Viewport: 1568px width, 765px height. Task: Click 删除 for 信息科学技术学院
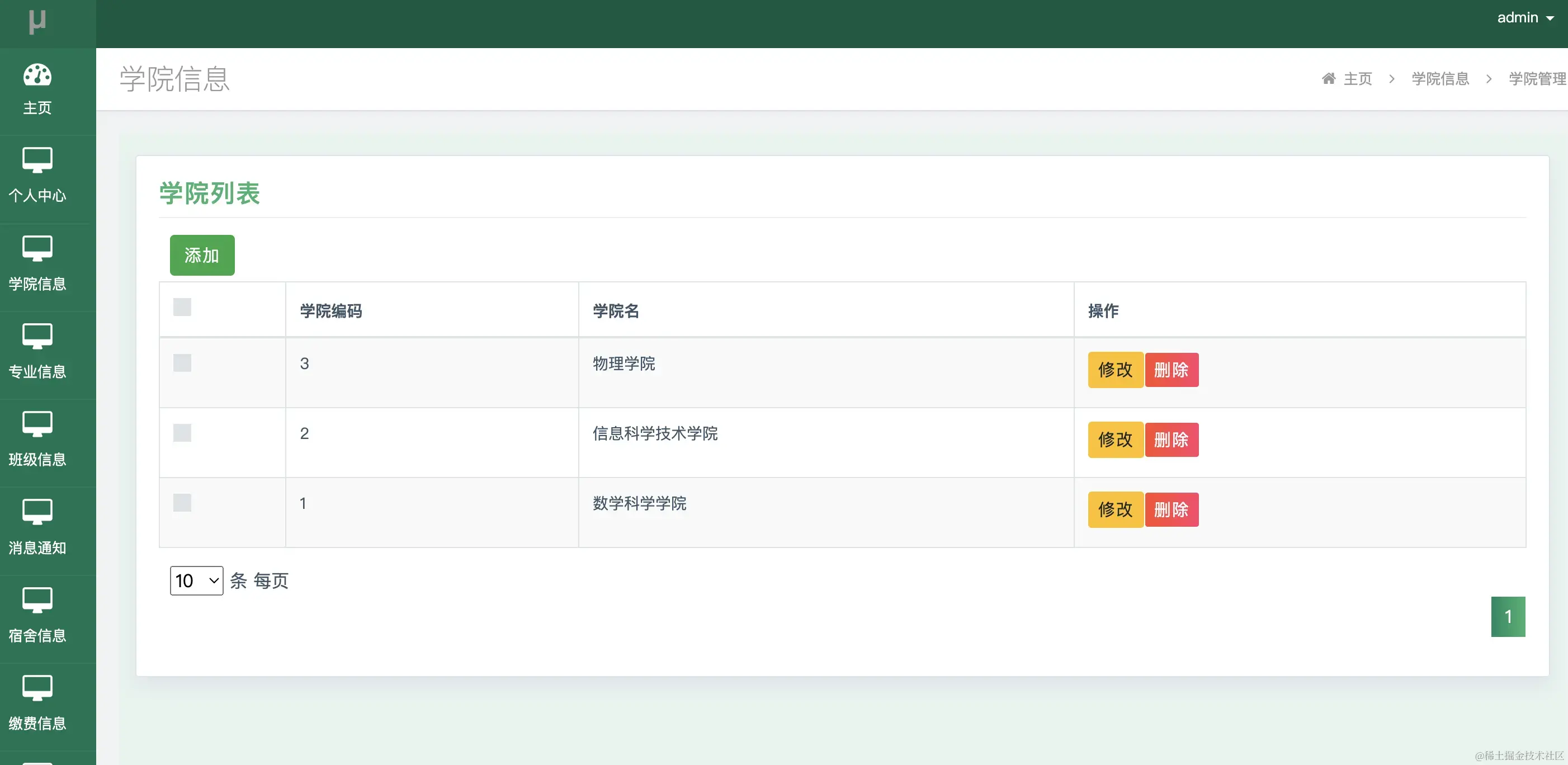pos(1172,440)
